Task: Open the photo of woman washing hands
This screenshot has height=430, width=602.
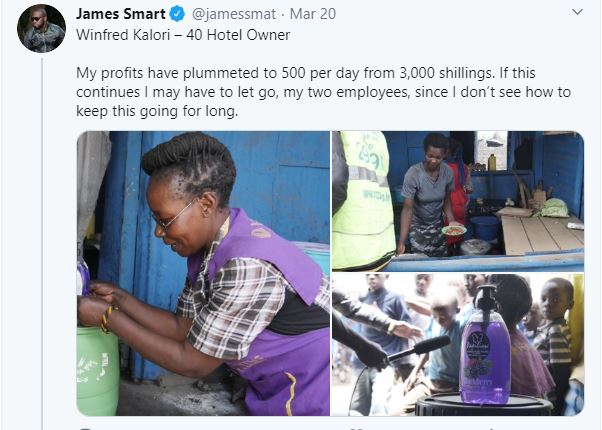Action: 203,273
